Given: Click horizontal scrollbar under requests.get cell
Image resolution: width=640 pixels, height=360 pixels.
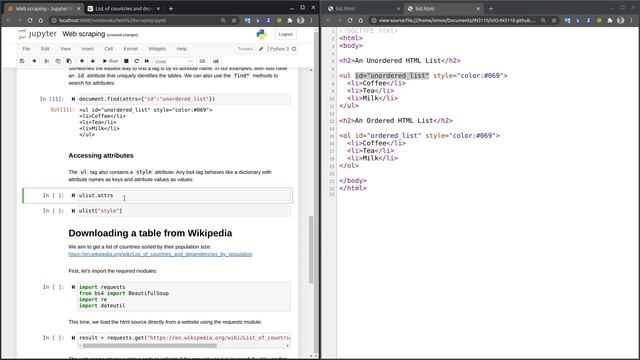Looking at the screenshot, I should pyautogui.click(x=149, y=346).
